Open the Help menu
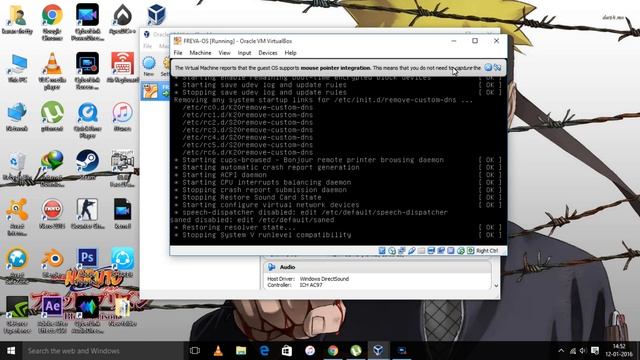This screenshot has width=640, height=360. [x=290, y=53]
